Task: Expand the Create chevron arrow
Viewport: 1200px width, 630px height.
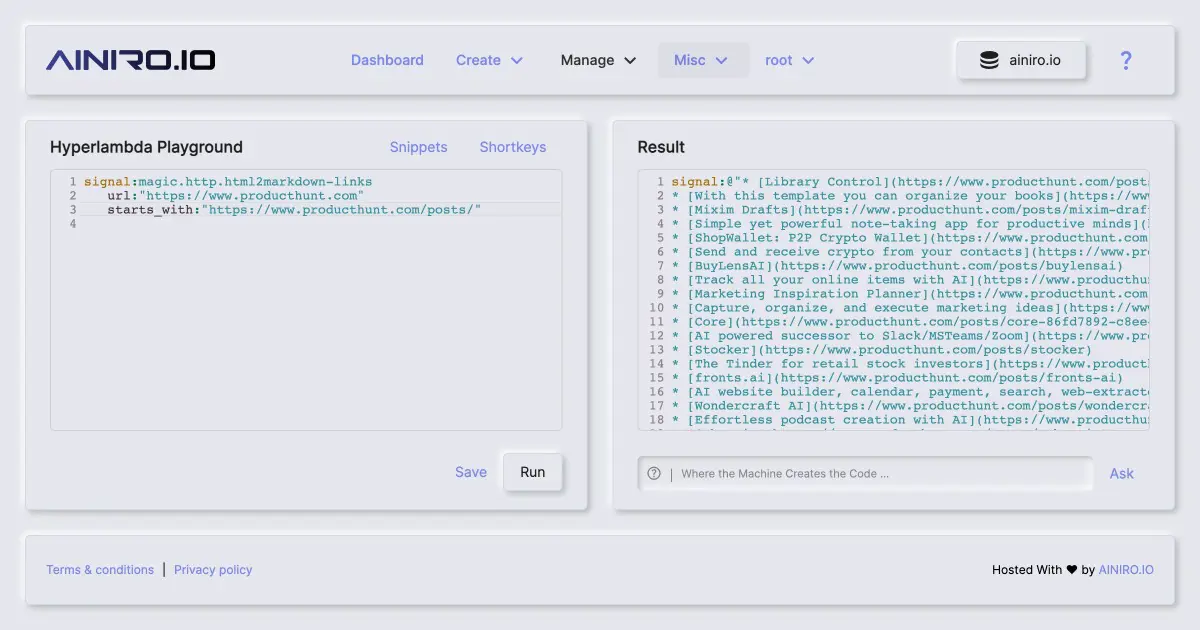Action: coord(517,60)
